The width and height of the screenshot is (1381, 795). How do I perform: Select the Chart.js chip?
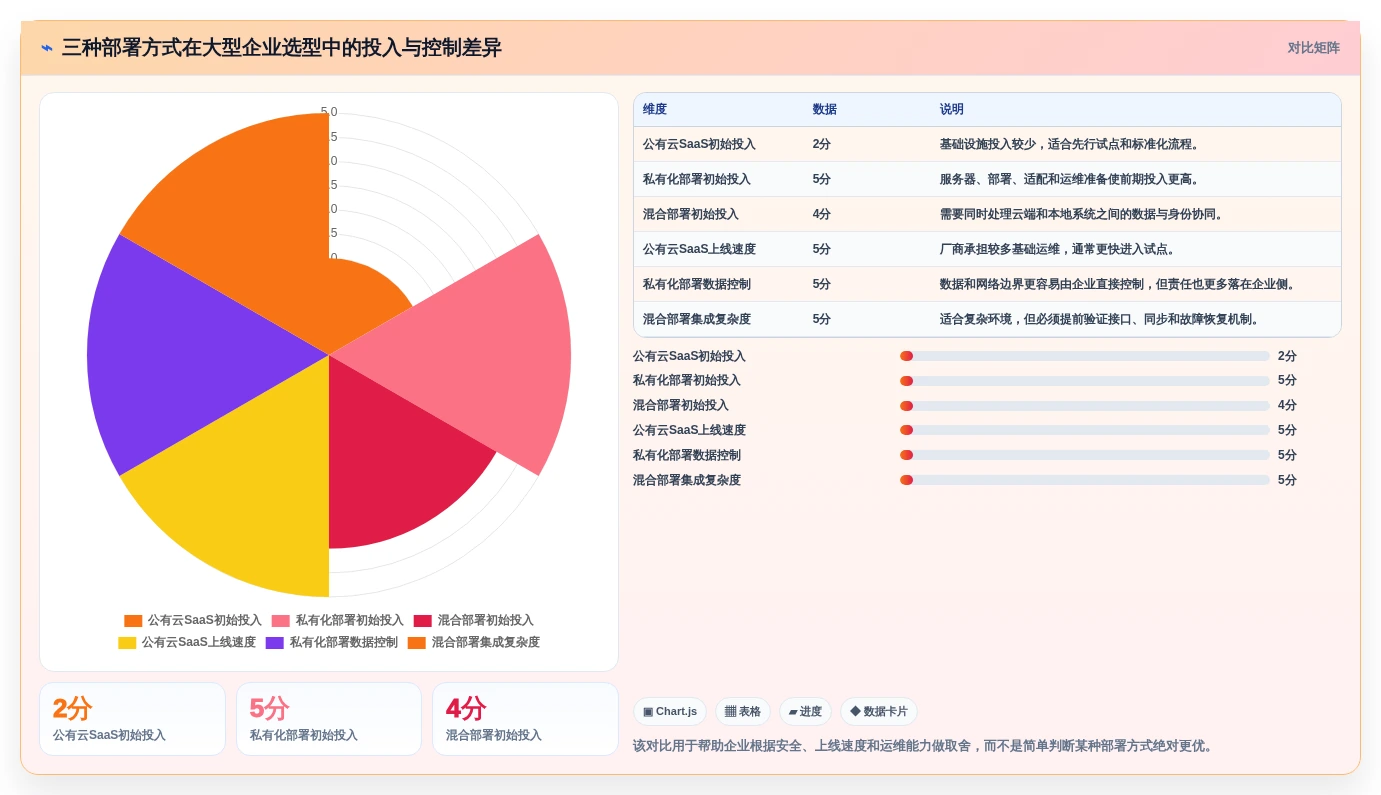click(x=670, y=712)
